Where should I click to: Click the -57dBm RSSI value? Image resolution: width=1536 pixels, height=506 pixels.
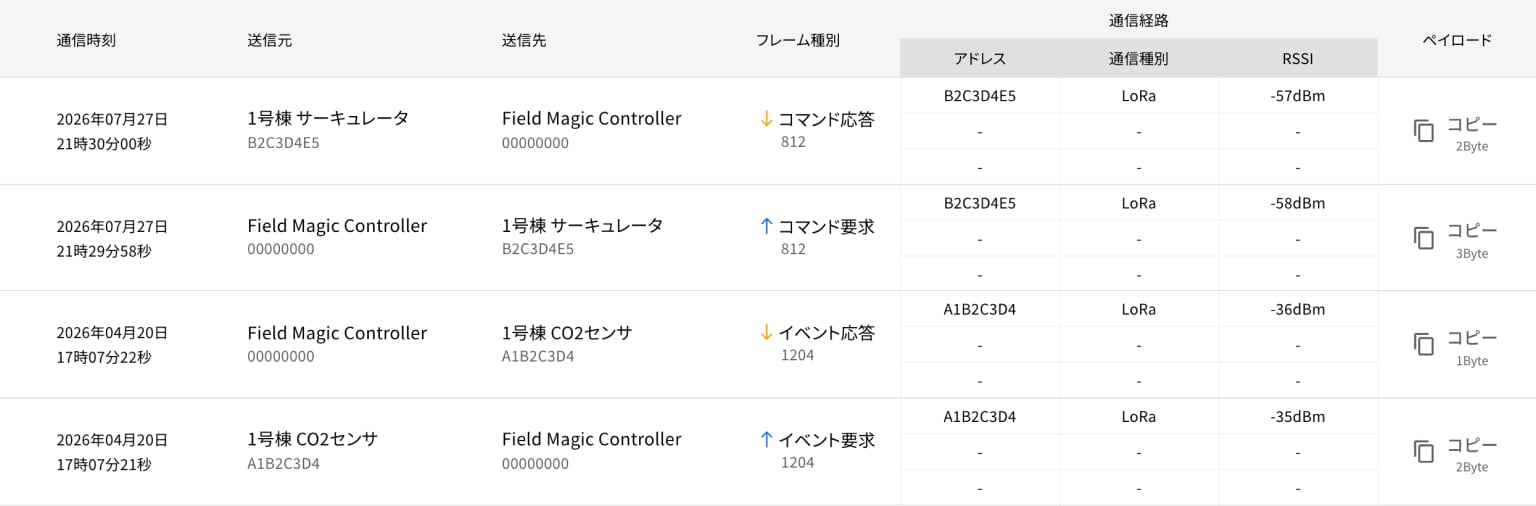click(1297, 96)
